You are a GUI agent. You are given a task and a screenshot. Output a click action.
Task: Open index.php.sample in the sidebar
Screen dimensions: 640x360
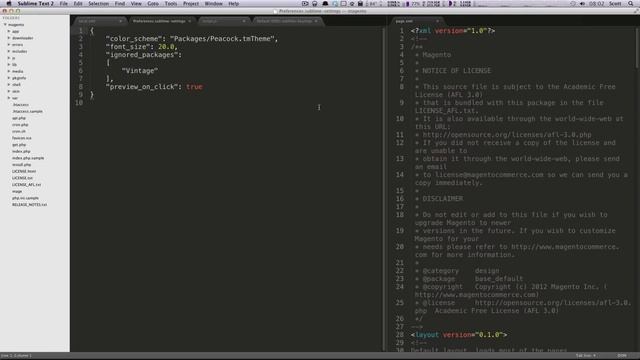click(x=28, y=158)
